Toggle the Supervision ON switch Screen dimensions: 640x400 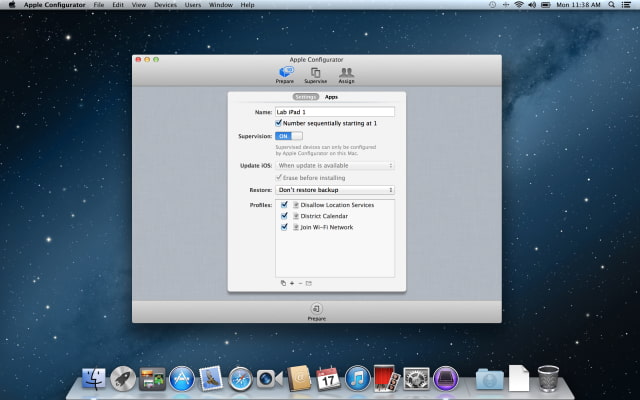pyautogui.click(x=288, y=135)
